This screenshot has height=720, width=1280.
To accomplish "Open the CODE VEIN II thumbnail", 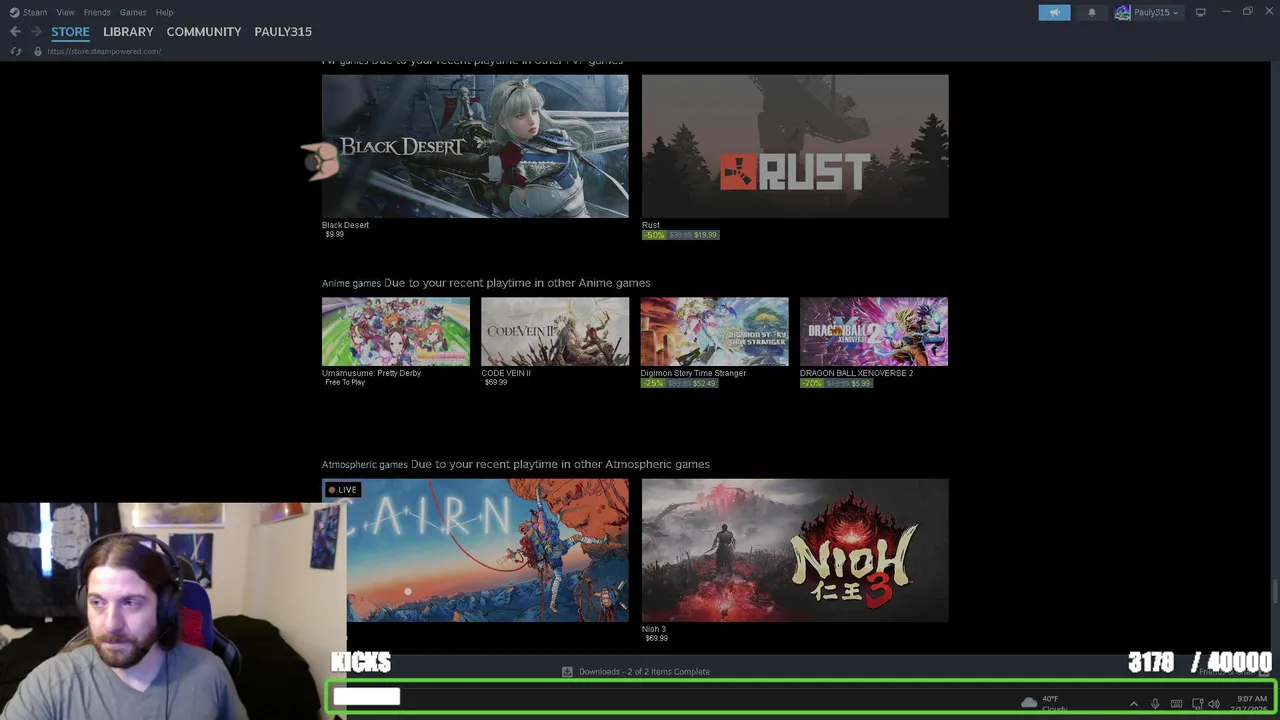I will pyautogui.click(x=555, y=331).
